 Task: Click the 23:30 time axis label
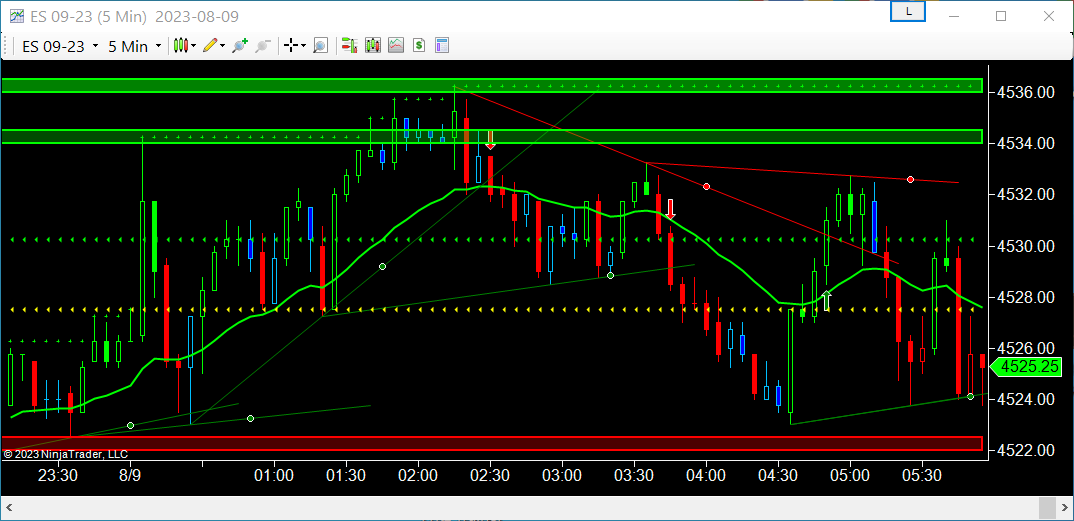[58, 474]
